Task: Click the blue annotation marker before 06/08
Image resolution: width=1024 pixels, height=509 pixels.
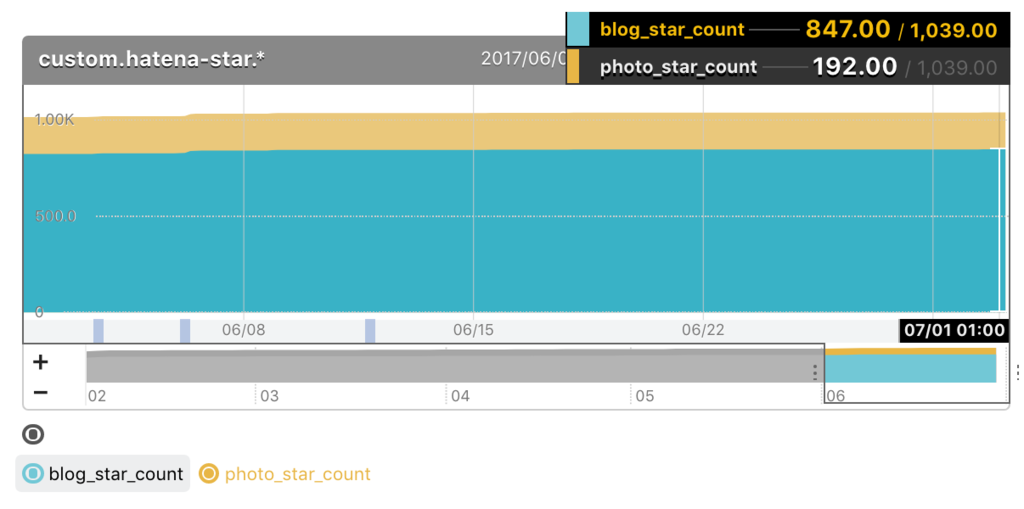Action: pos(185,331)
